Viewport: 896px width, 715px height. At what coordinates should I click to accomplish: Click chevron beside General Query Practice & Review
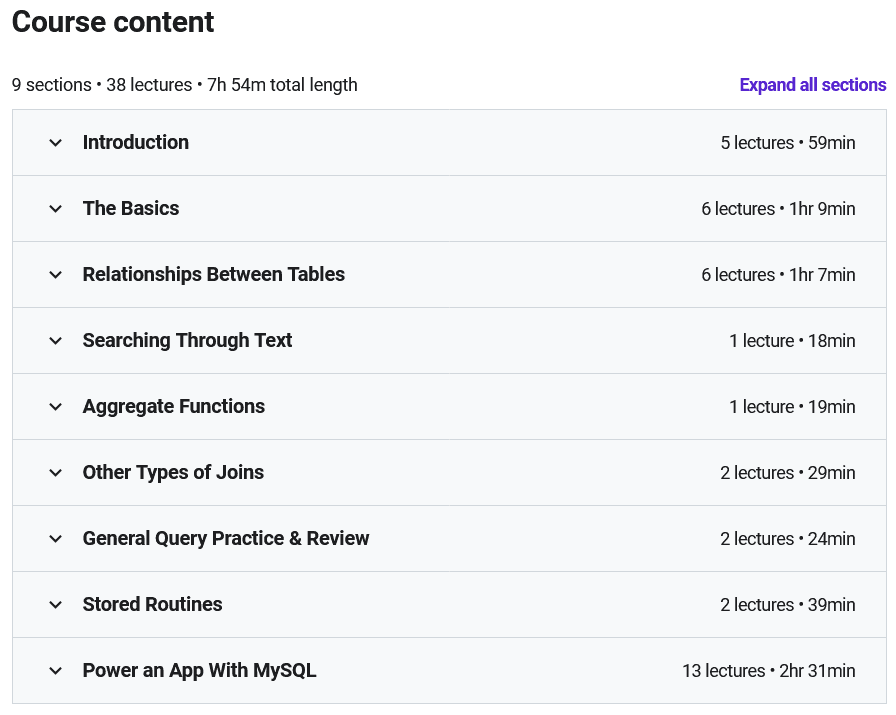[56, 539]
